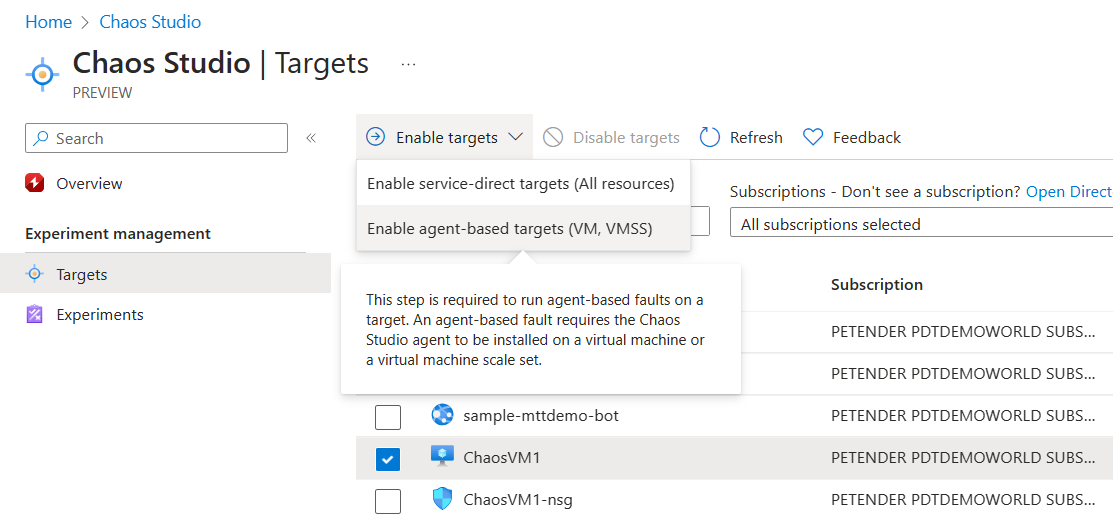Click the Feedback heart icon
The width and height of the screenshot is (1113, 518).
[813, 138]
